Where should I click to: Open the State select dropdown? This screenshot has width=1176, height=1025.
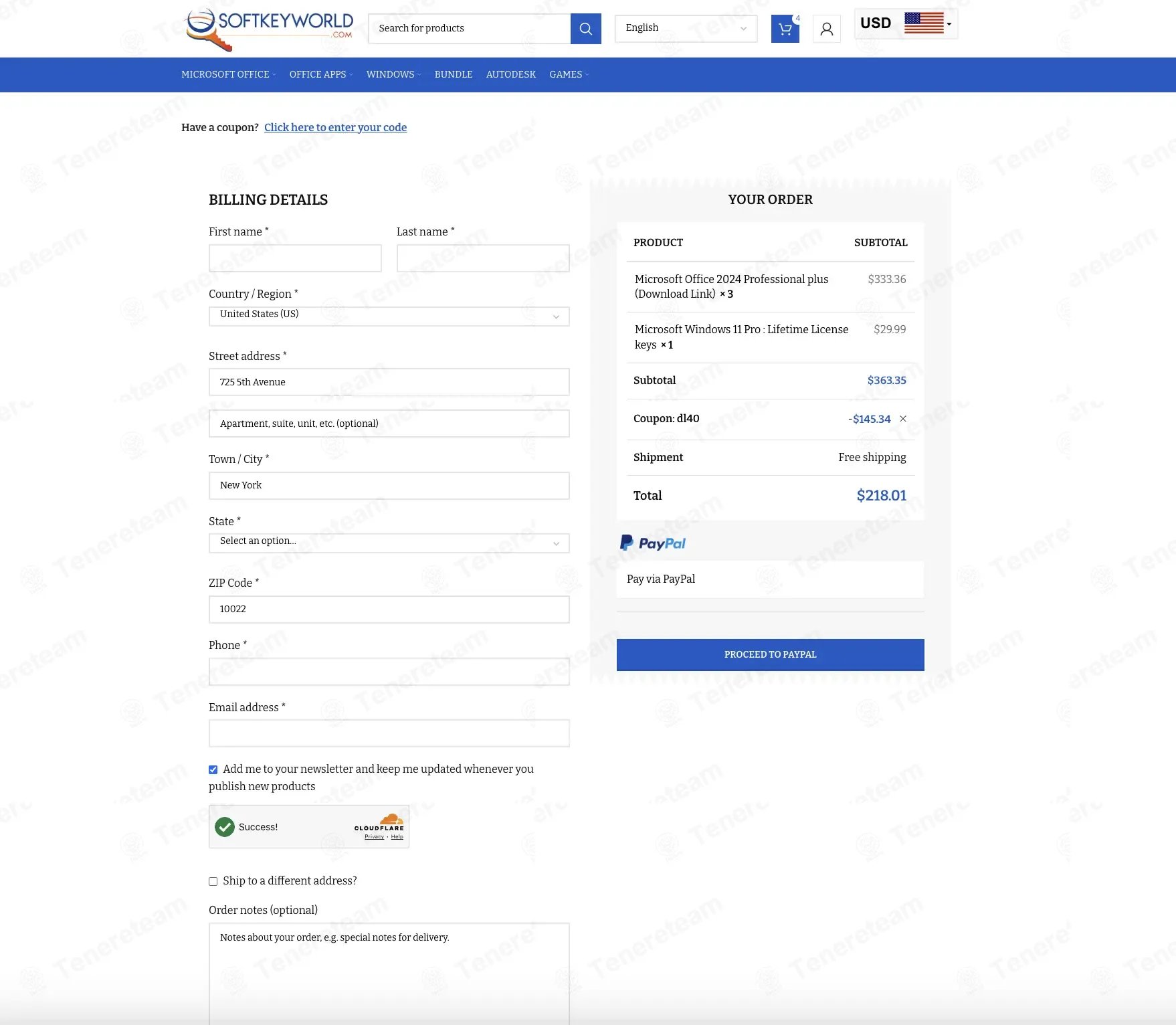click(389, 543)
